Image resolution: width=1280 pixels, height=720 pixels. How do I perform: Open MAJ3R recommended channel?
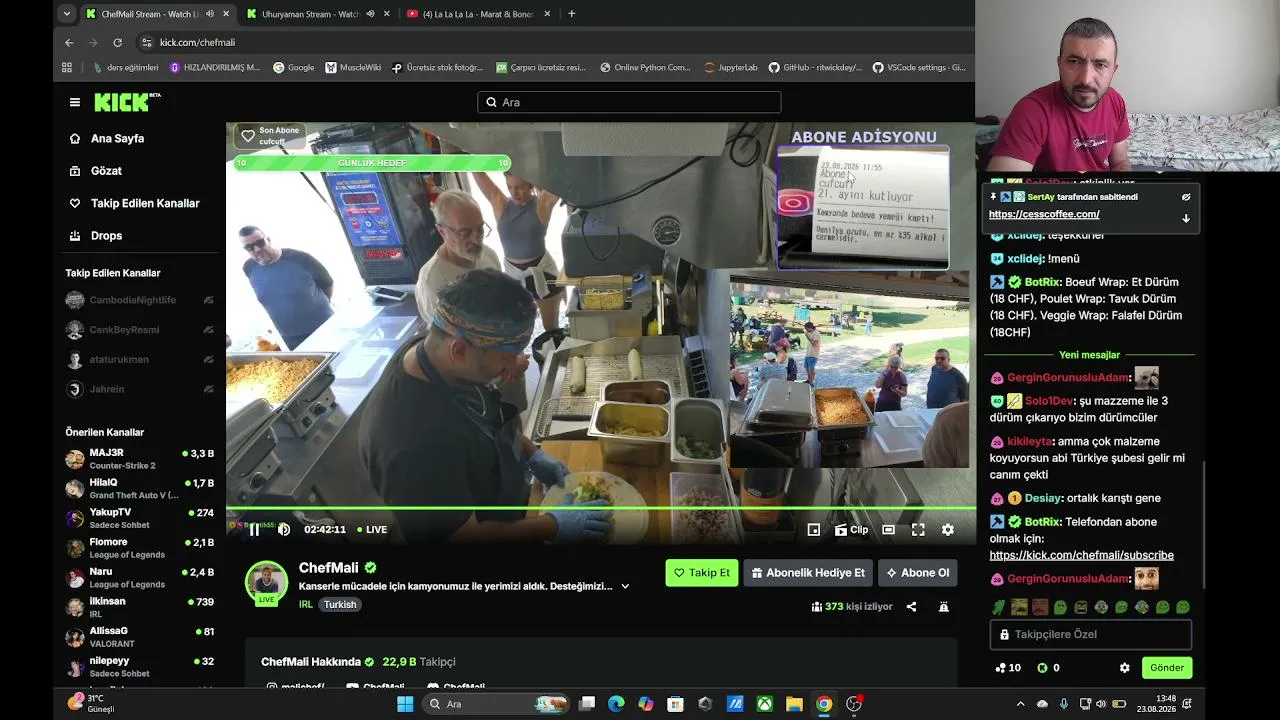tap(139, 459)
